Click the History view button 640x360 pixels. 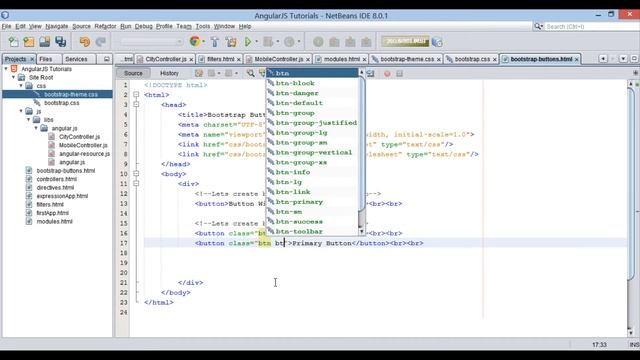pyautogui.click(x=169, y=73)
